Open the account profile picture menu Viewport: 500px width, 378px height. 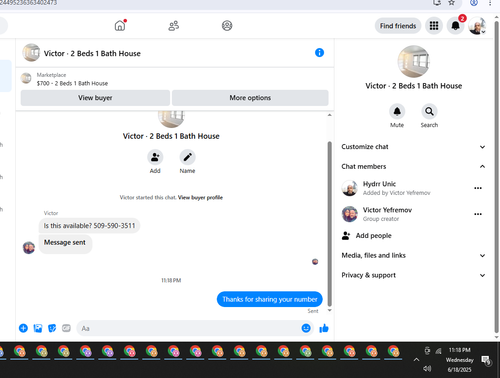coord(477,26)
